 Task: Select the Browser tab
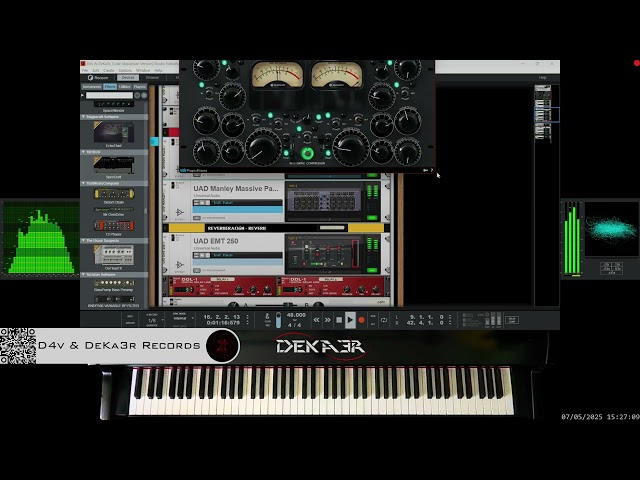point(152,78)
